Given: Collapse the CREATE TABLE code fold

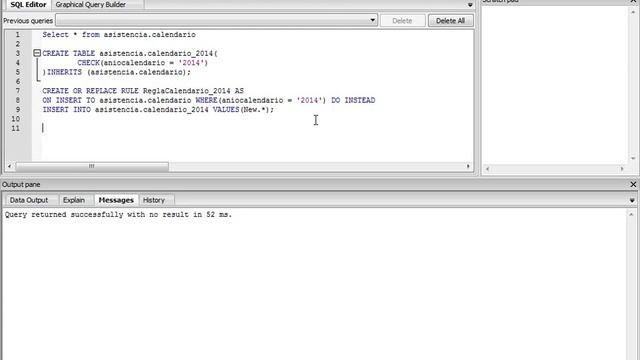Looking at the screenshot, I should [x=37, y=53].
